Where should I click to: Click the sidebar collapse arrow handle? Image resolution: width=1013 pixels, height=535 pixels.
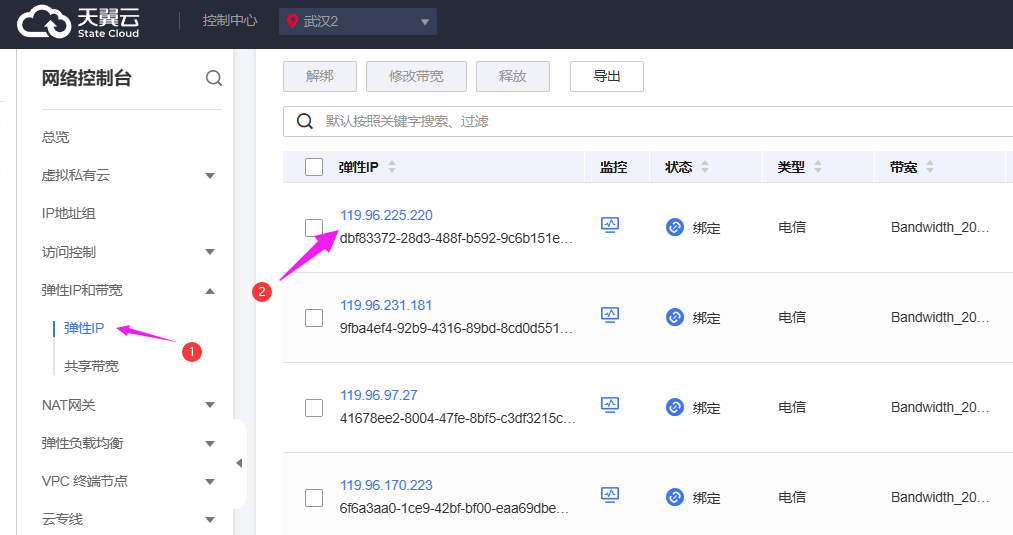pos(239,463)
